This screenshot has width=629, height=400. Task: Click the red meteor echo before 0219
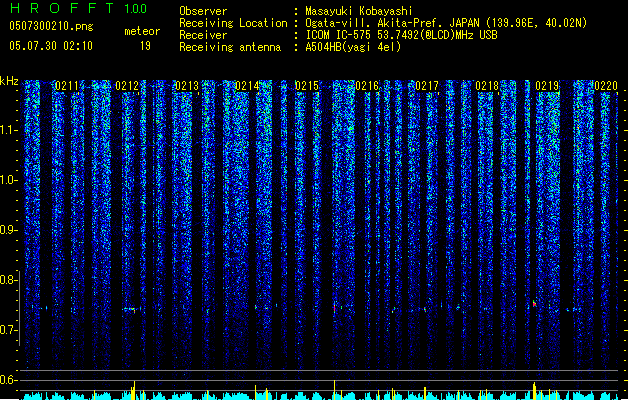pyautogui.click(x=534, y=304)
